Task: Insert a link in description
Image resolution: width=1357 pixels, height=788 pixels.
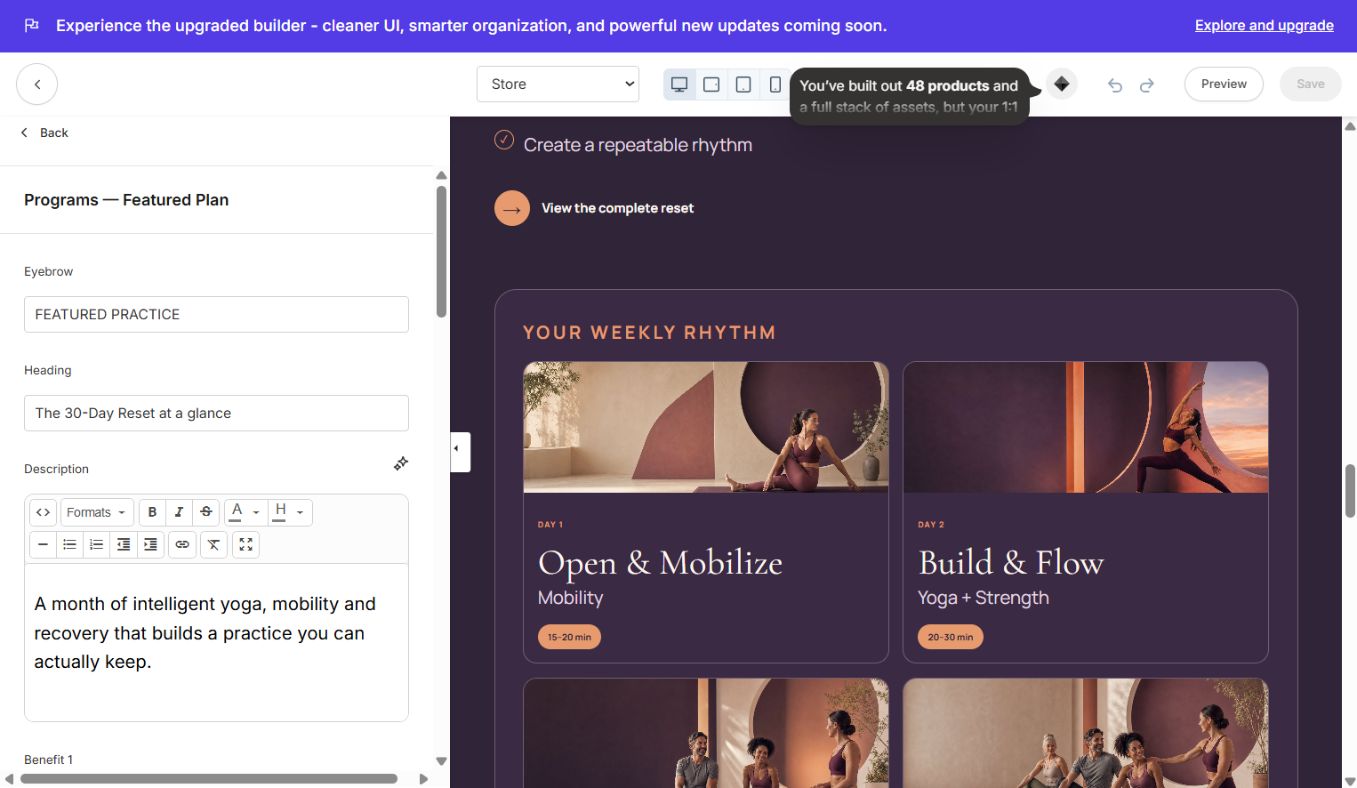Action: coord(182,545)
